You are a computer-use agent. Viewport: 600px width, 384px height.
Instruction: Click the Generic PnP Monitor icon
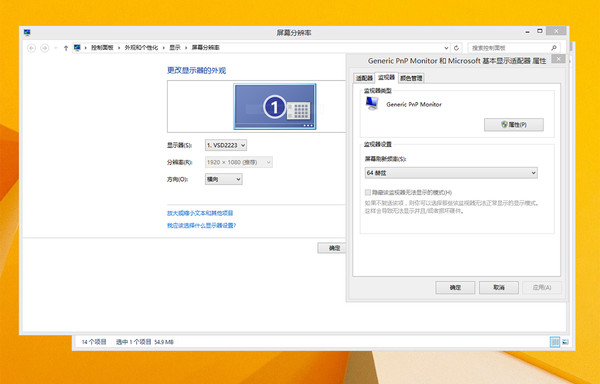[x=371, y=103]
